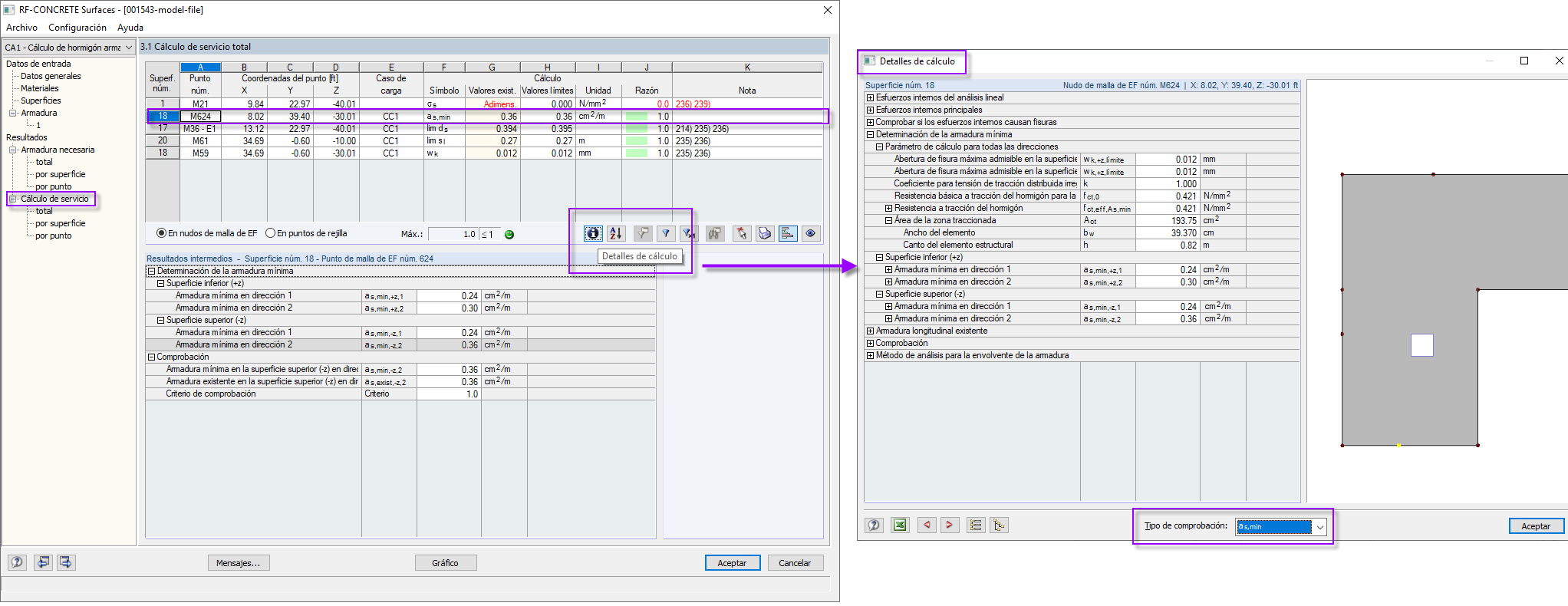Click the green status indicator next to Máx
The image size is (1568, 606).
tap(509, 235)
